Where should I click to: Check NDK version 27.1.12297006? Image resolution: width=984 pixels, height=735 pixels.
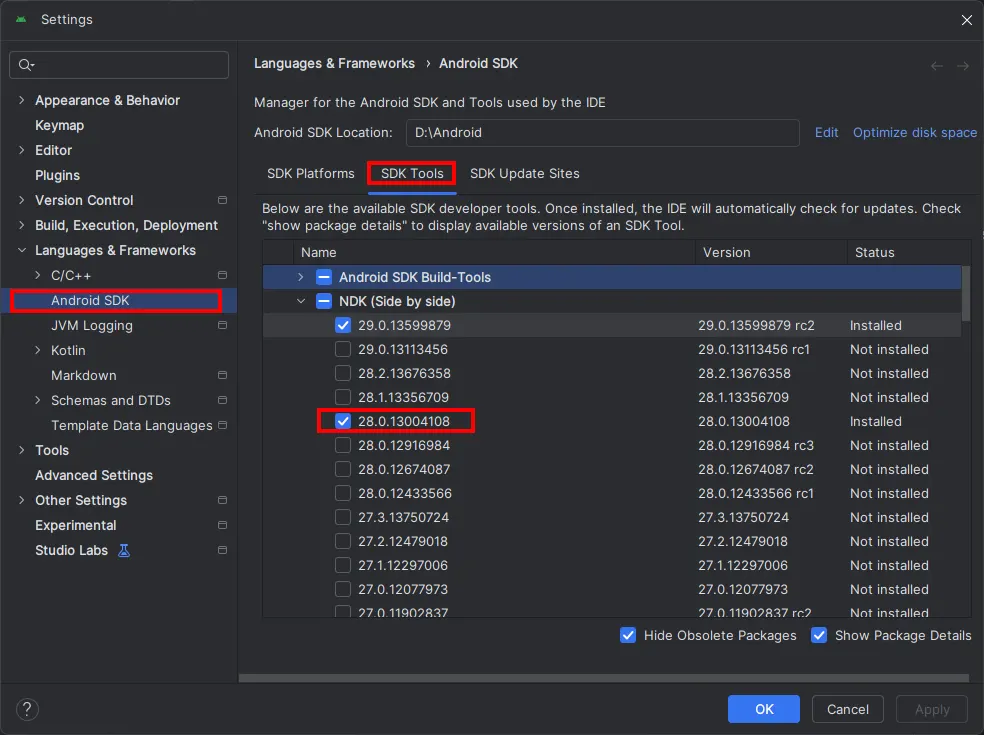[x=343, y=566]
